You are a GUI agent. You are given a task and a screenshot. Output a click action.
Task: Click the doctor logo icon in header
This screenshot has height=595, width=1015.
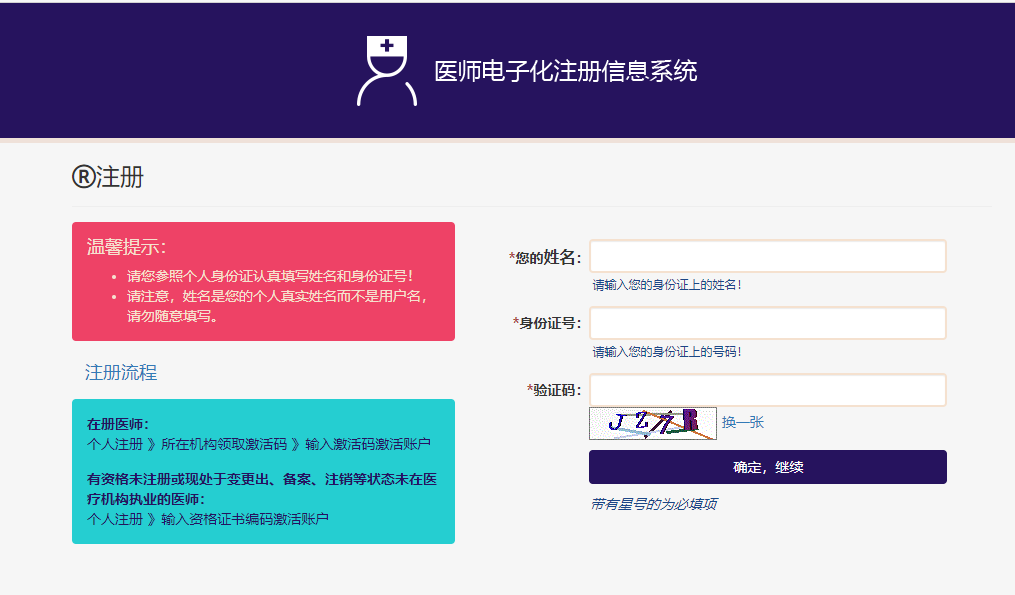coord(386,71)
